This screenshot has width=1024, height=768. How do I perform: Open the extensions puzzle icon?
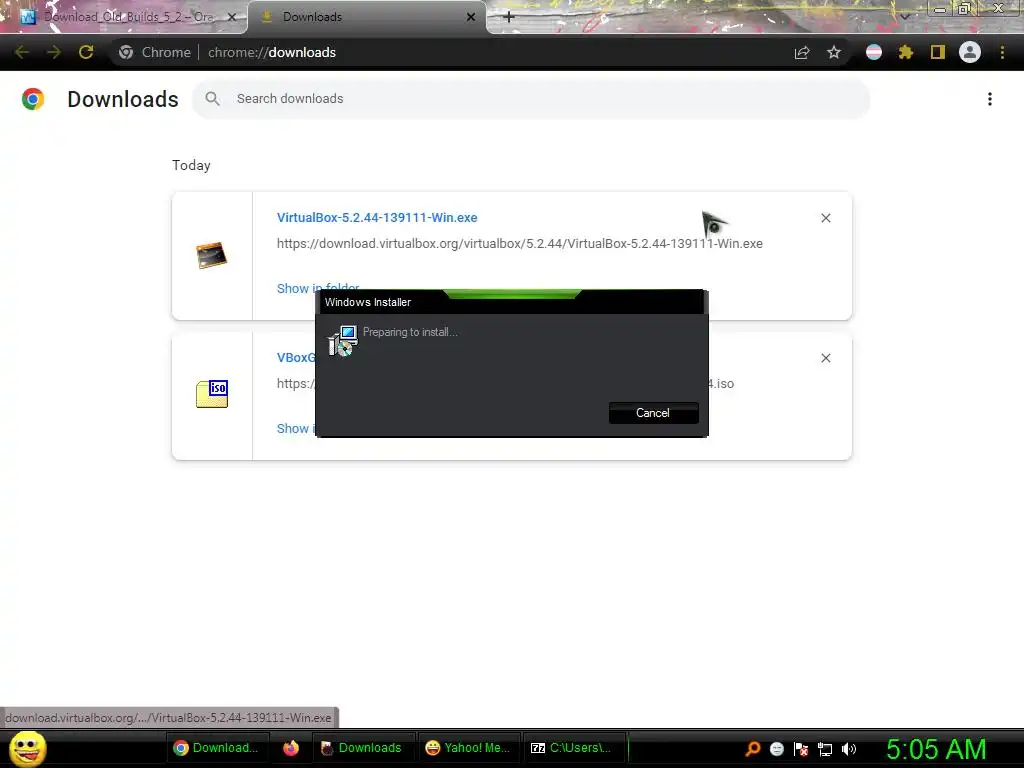[x=906, y=52]
